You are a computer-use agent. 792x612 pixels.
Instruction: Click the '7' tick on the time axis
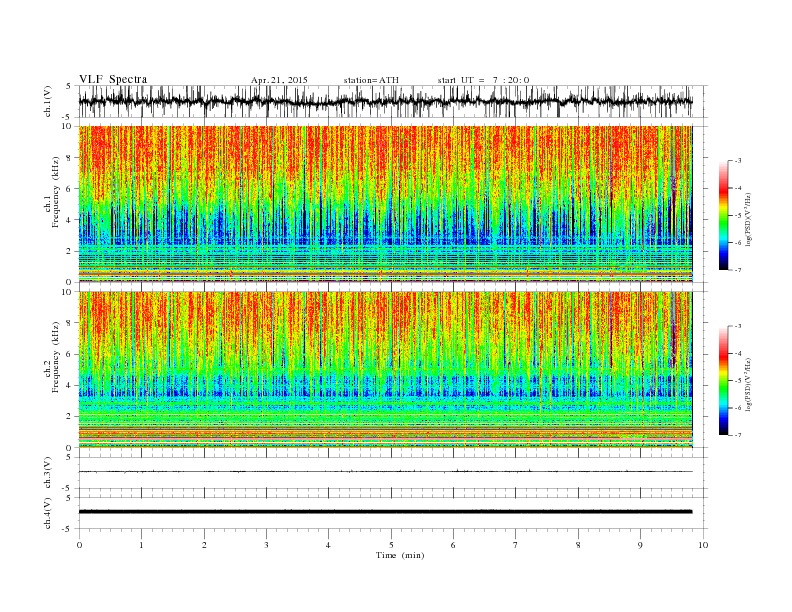516,545
